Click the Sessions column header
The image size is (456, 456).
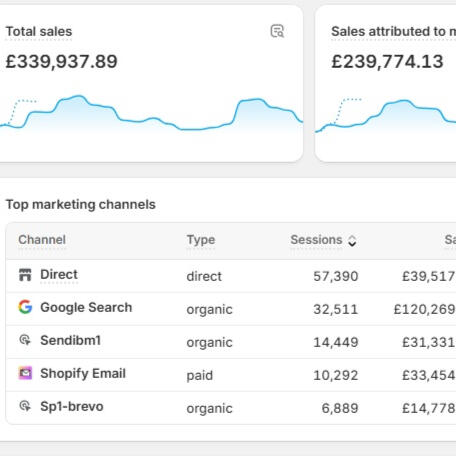click(316, 240)
